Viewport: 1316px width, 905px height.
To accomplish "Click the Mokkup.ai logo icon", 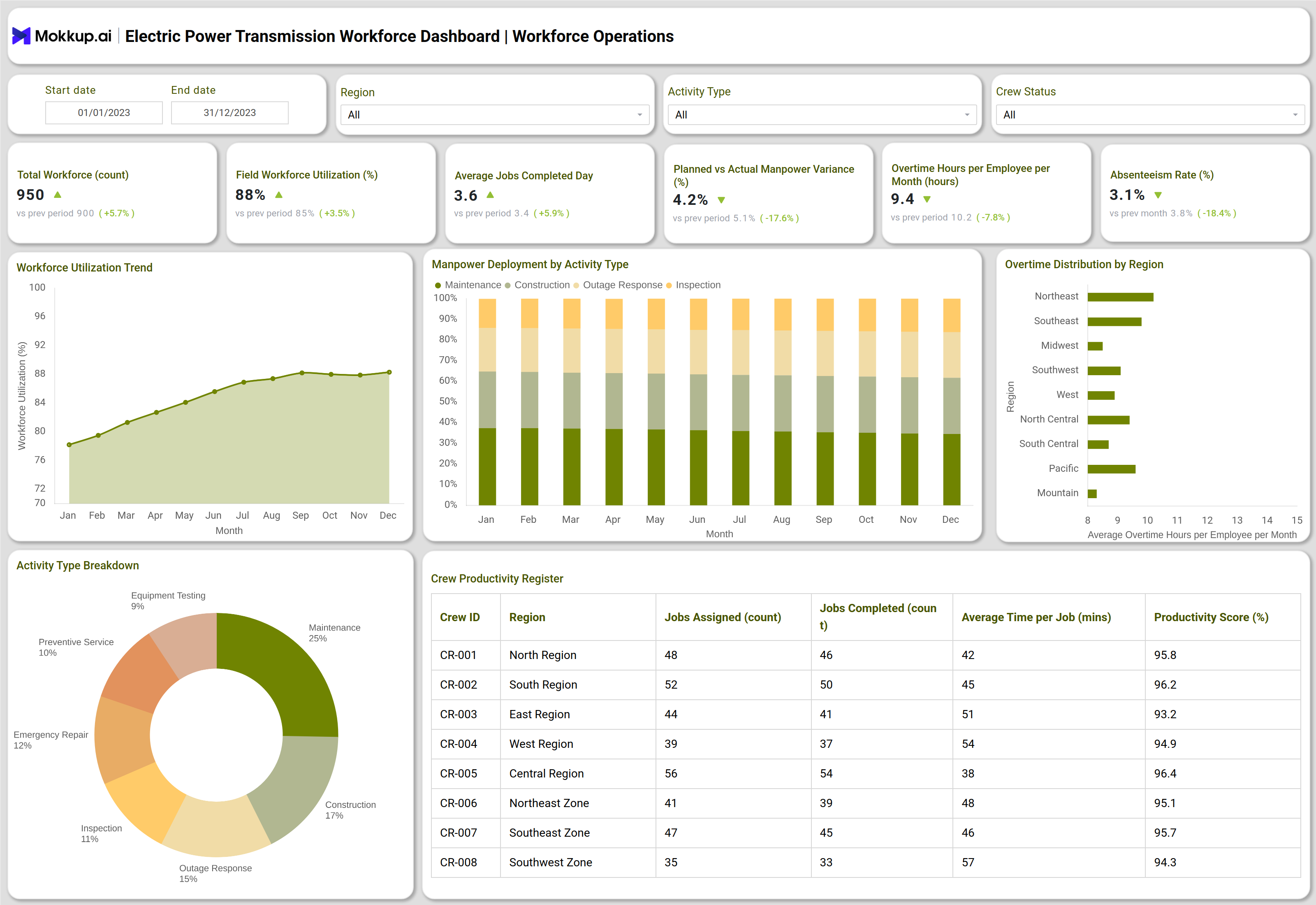I will (21, 36).
